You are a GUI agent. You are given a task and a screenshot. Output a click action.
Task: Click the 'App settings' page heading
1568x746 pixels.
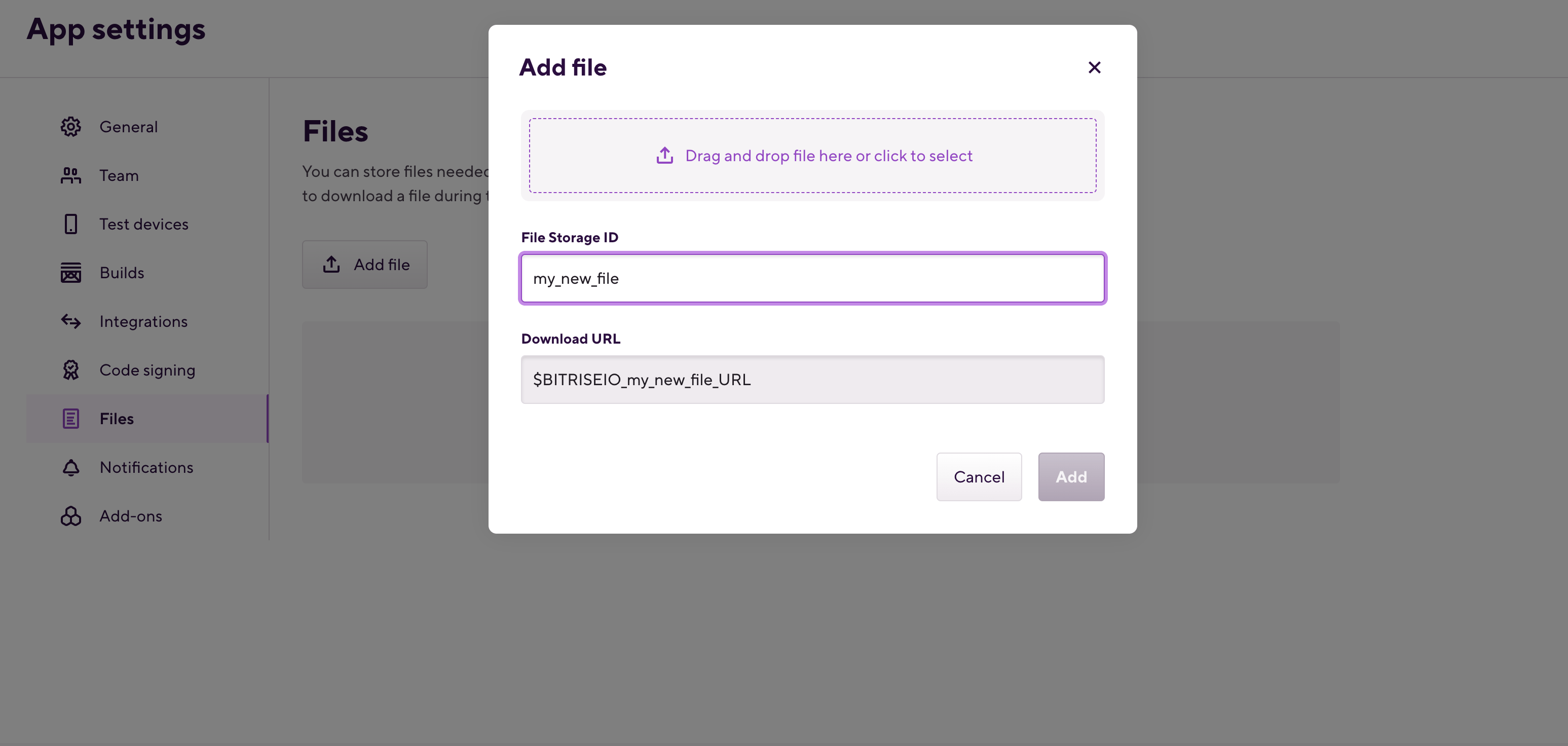click(116, 29)
